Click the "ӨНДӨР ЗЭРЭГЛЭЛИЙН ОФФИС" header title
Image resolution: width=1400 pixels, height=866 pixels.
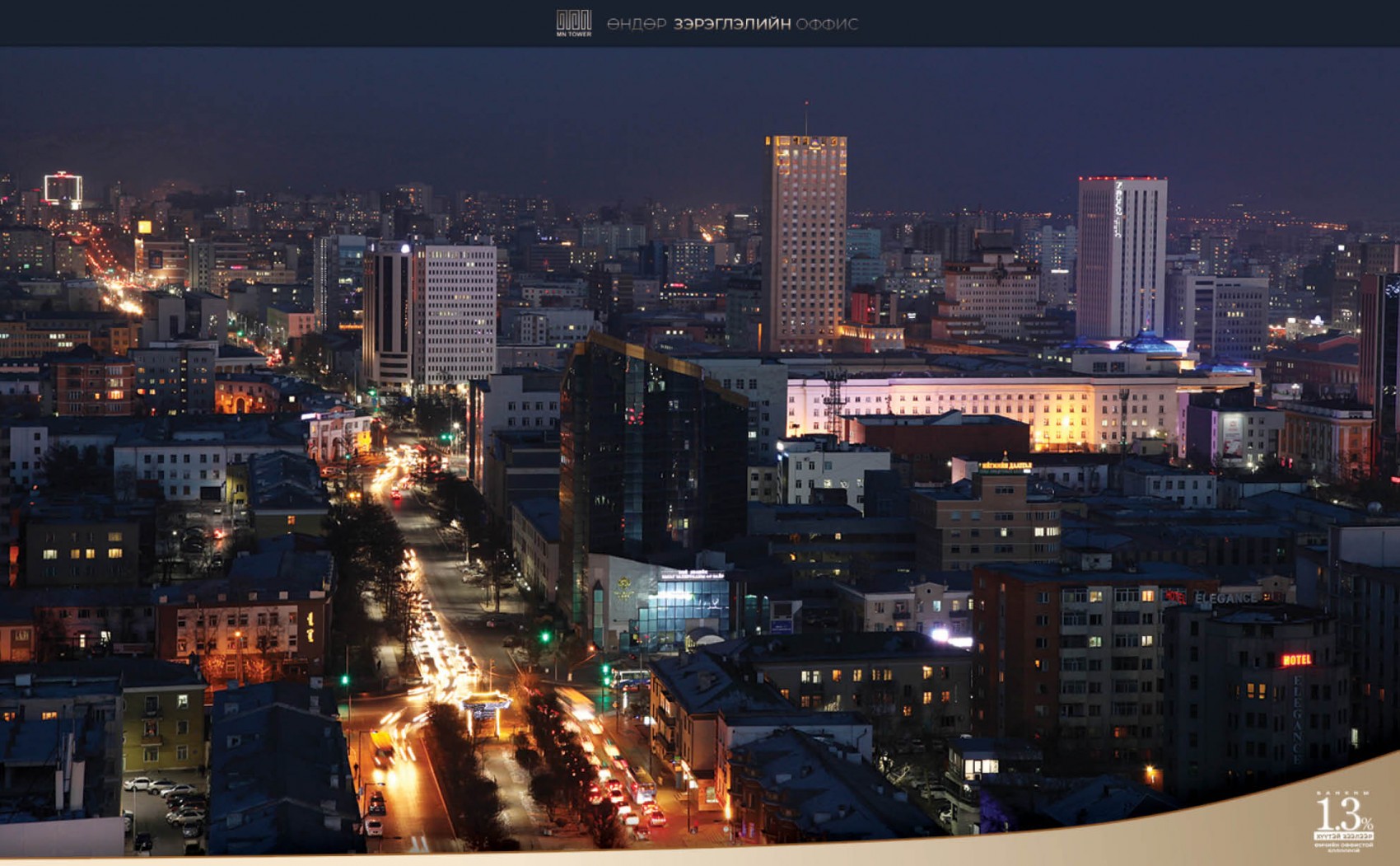point(732,24)
